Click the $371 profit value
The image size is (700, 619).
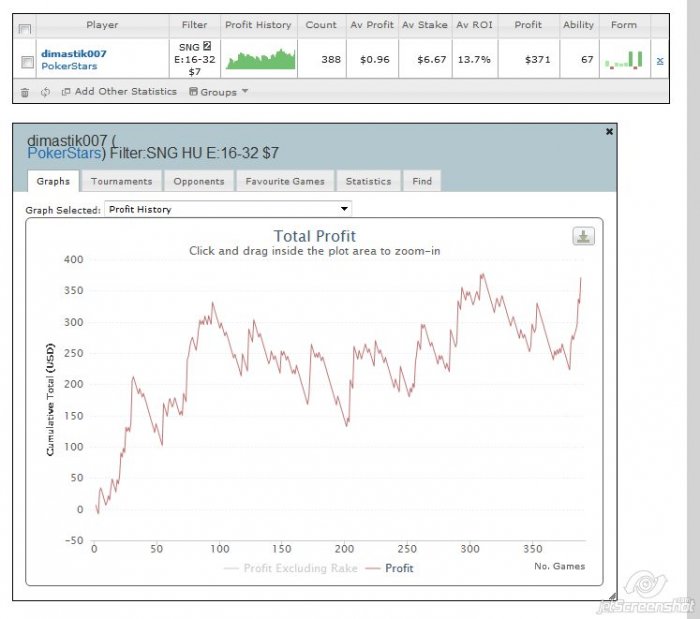pyautogui.click(x=538, y=59)
